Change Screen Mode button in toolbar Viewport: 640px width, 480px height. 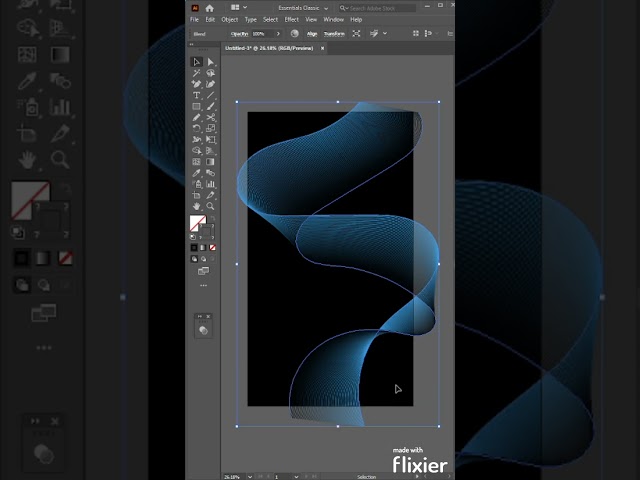(x=203, y=271)
